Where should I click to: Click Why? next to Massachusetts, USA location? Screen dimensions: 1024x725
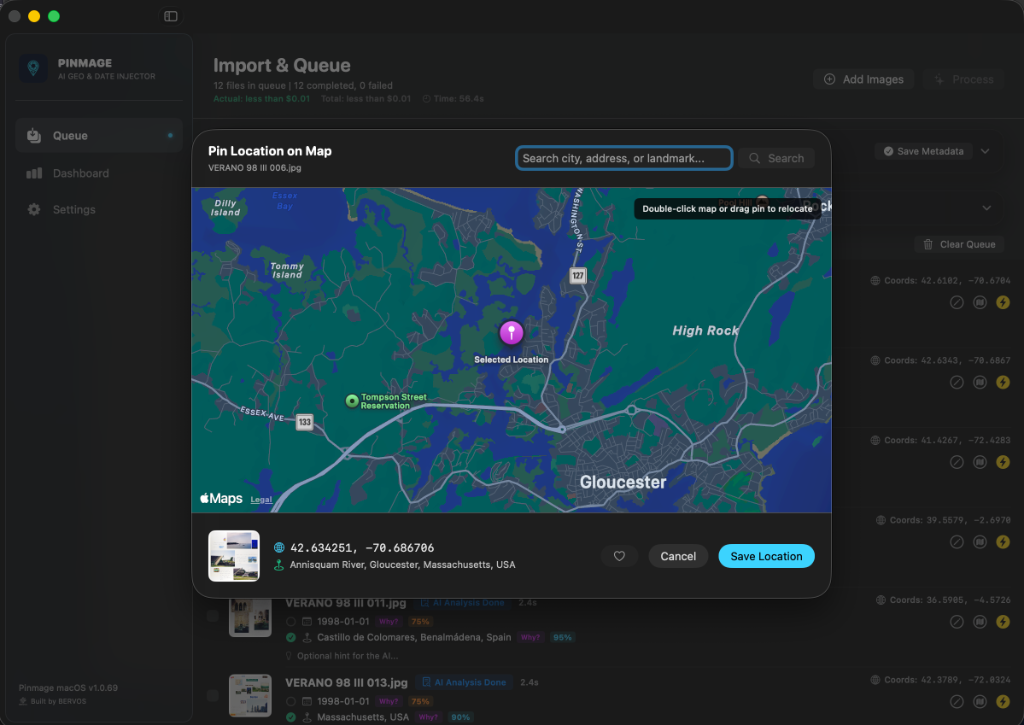click(428, 717)
